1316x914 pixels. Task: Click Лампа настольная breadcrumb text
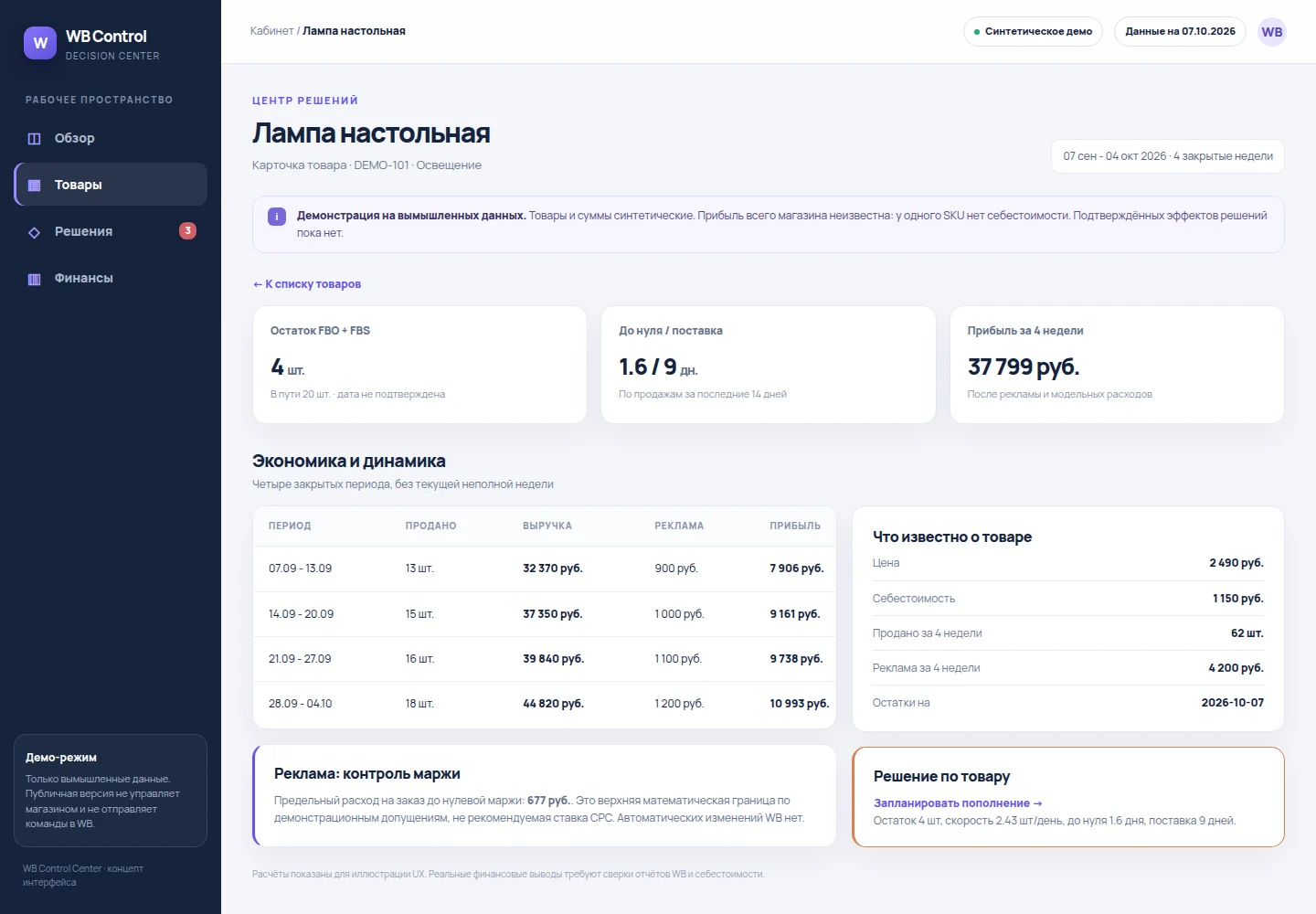355,31
